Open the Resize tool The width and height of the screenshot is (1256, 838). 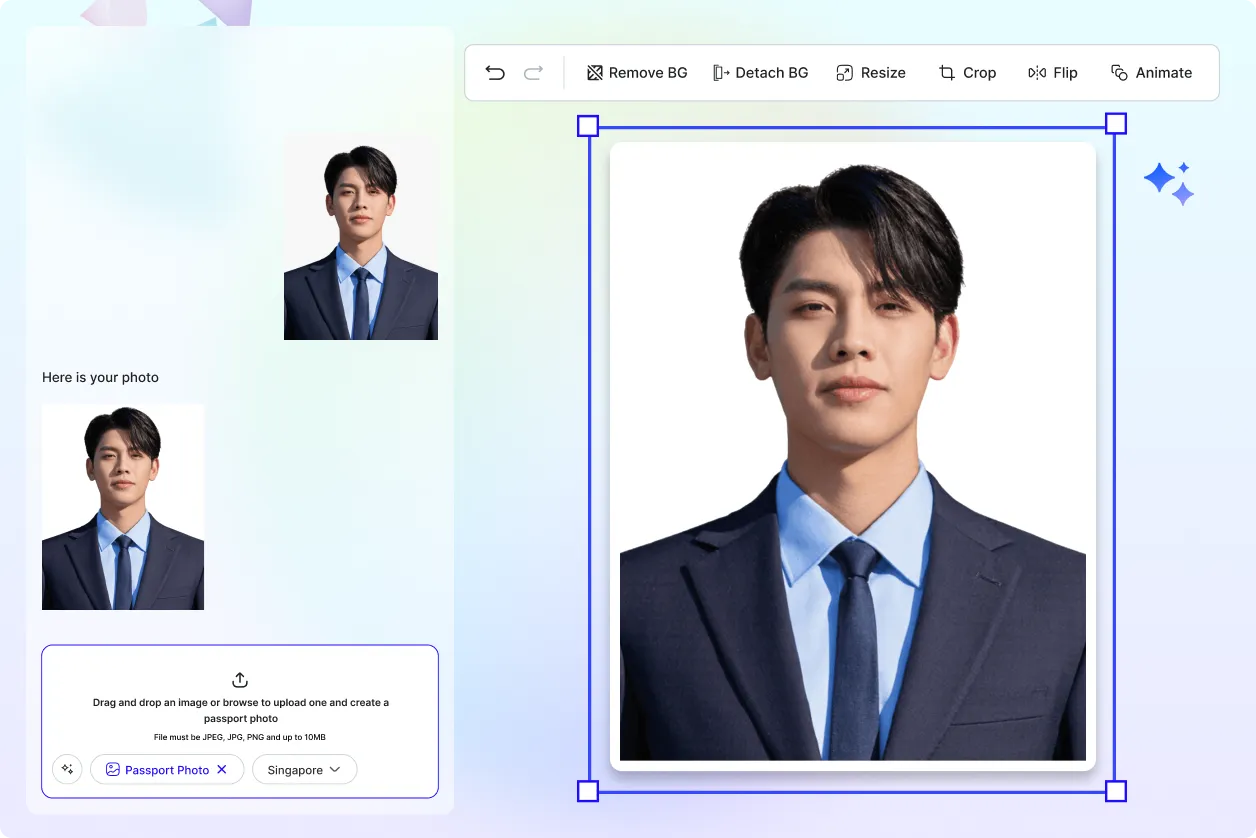[x=870, y=72]
